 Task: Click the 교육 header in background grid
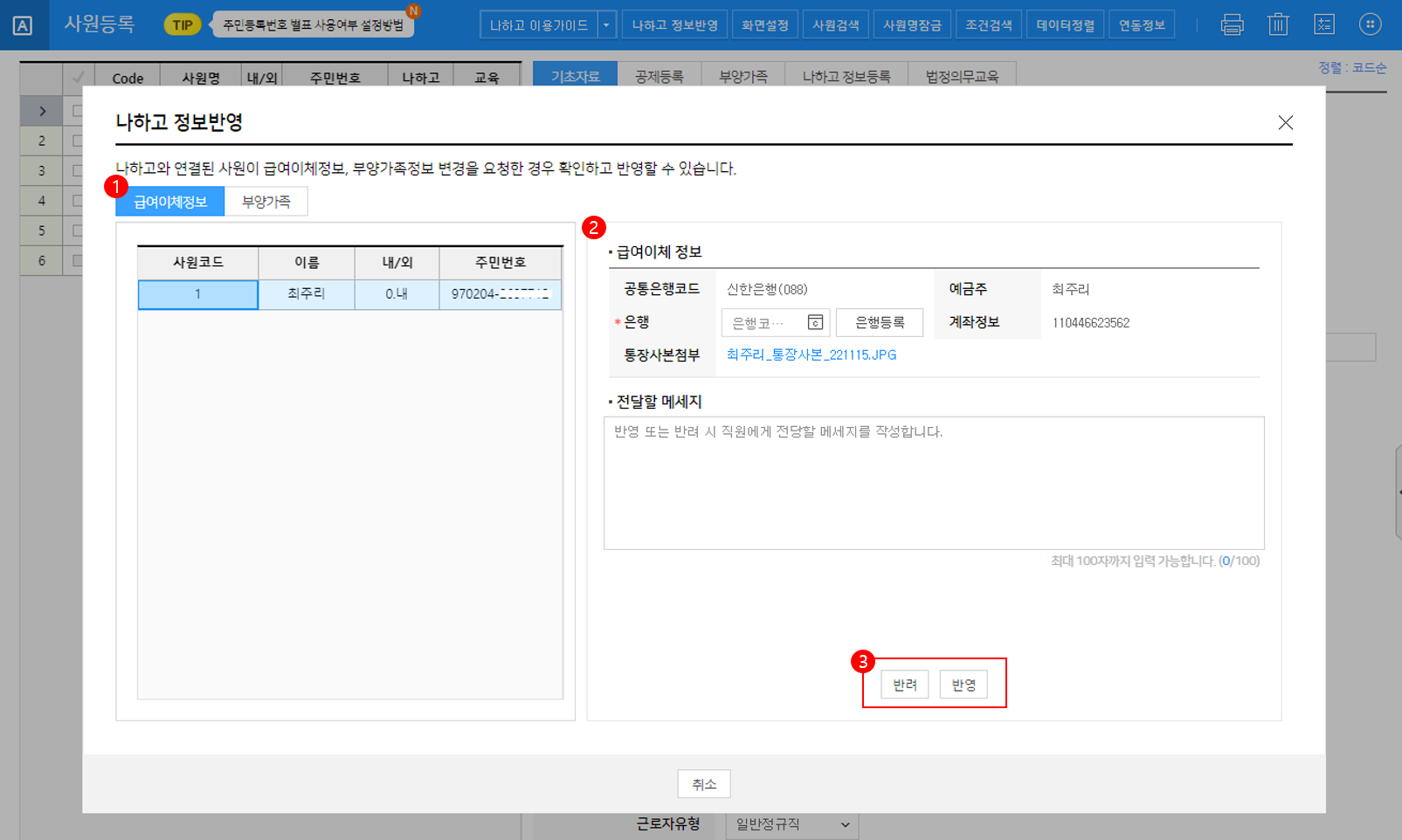[x=487, y=78]
